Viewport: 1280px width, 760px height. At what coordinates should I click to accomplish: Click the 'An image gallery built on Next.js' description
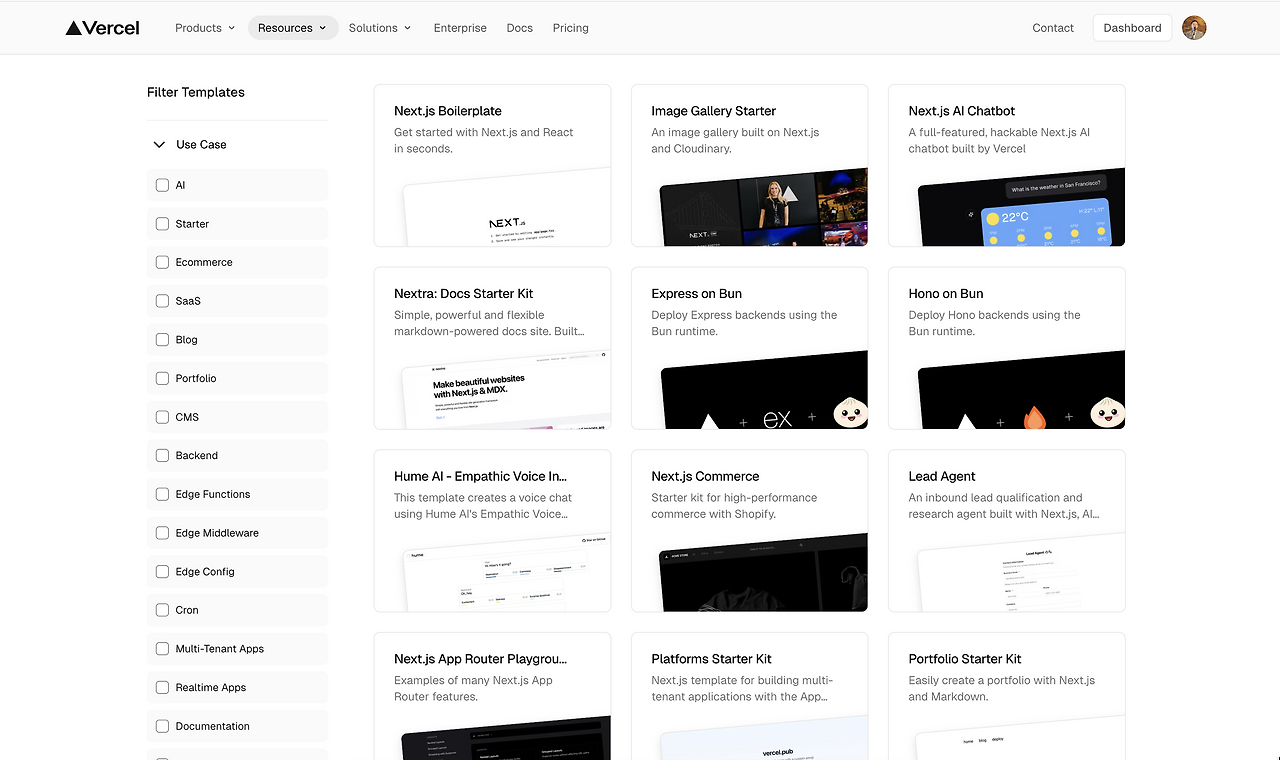click(735, 140)
